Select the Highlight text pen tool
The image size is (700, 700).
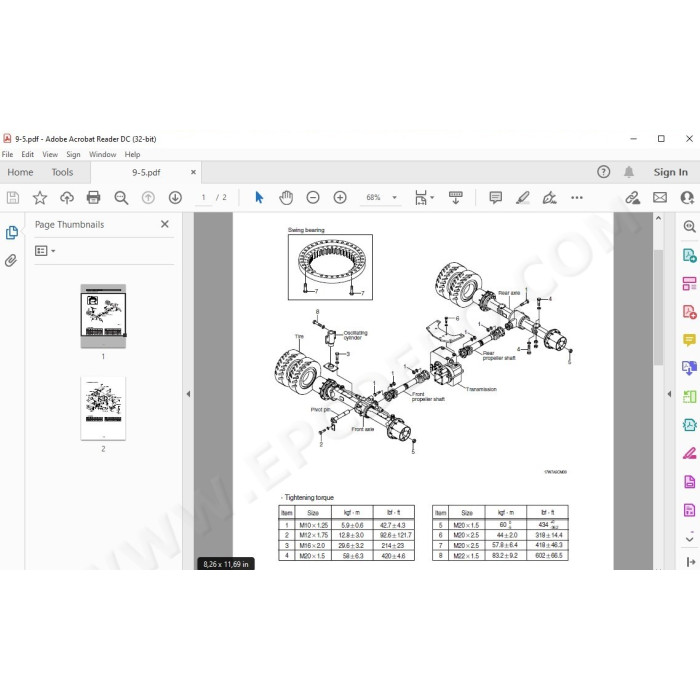tap(522, 197)
